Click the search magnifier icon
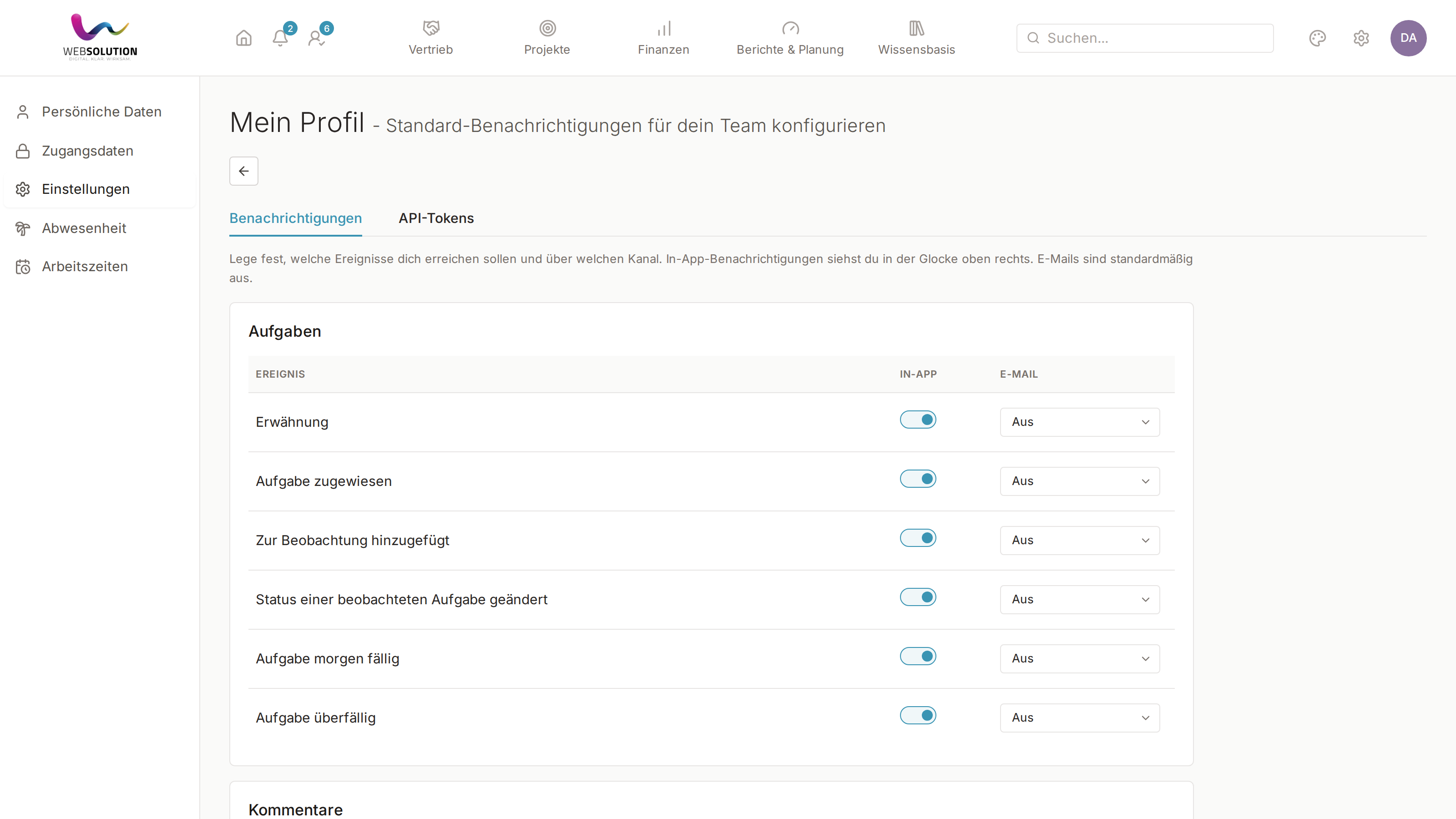Image resolution: width=1456 pixels, height=819 pixels. 1033,38
